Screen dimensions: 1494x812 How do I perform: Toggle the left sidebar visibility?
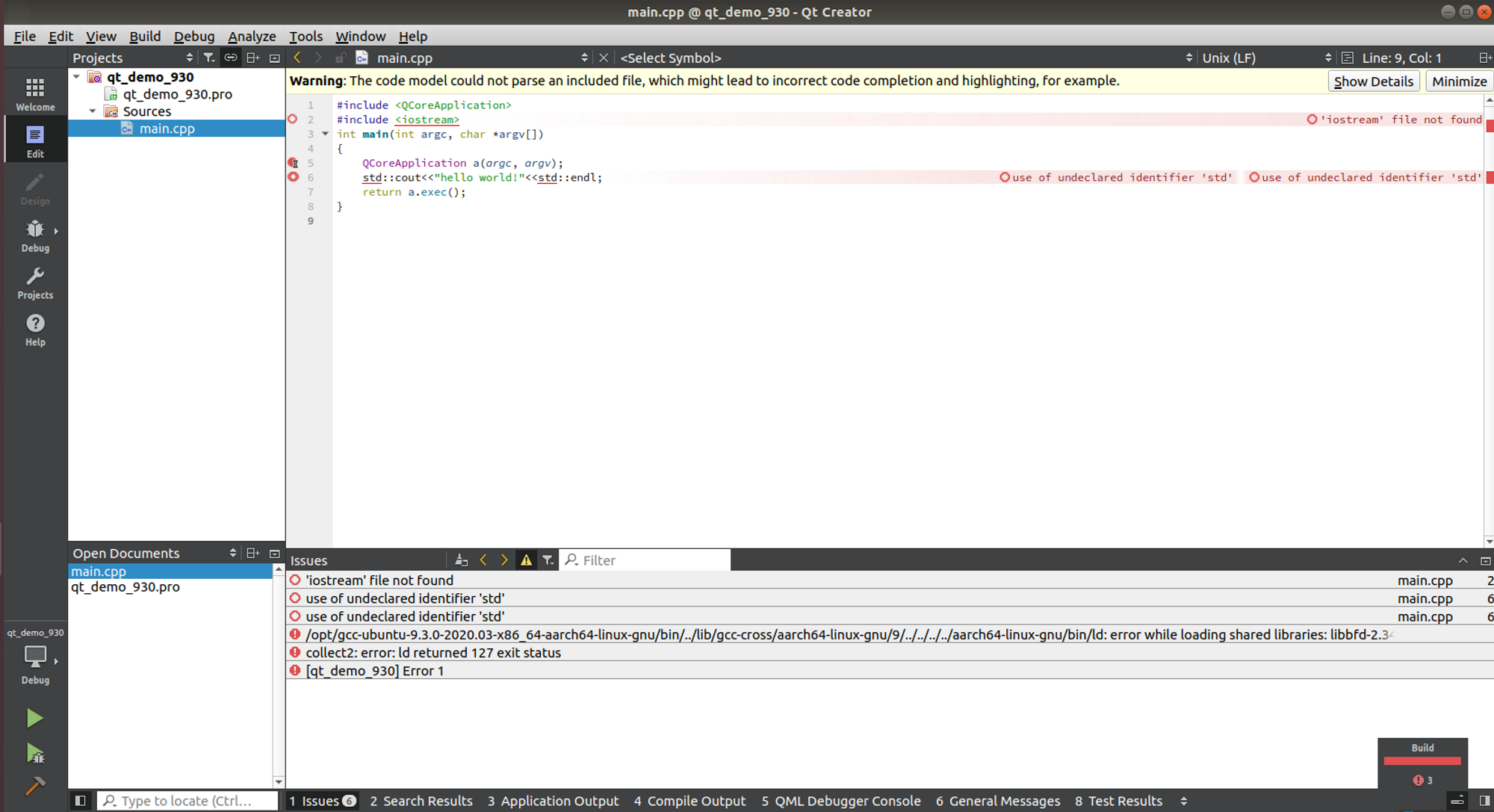point(80,801)
